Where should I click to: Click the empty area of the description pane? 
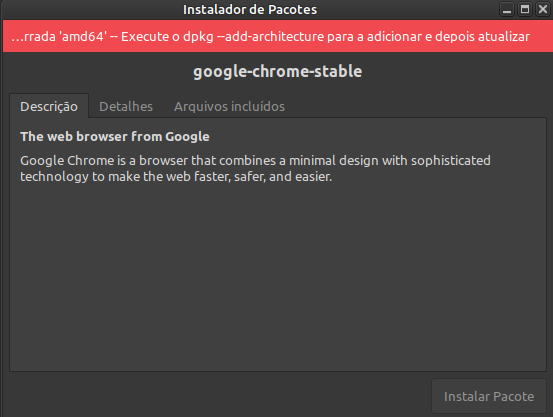click(x=278, y=275)
